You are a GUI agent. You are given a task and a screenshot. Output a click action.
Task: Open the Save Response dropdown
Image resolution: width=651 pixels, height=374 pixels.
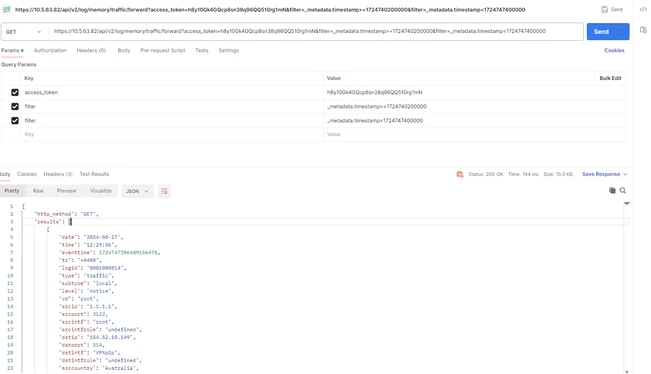pyautogui.click(x=604, y=174)
